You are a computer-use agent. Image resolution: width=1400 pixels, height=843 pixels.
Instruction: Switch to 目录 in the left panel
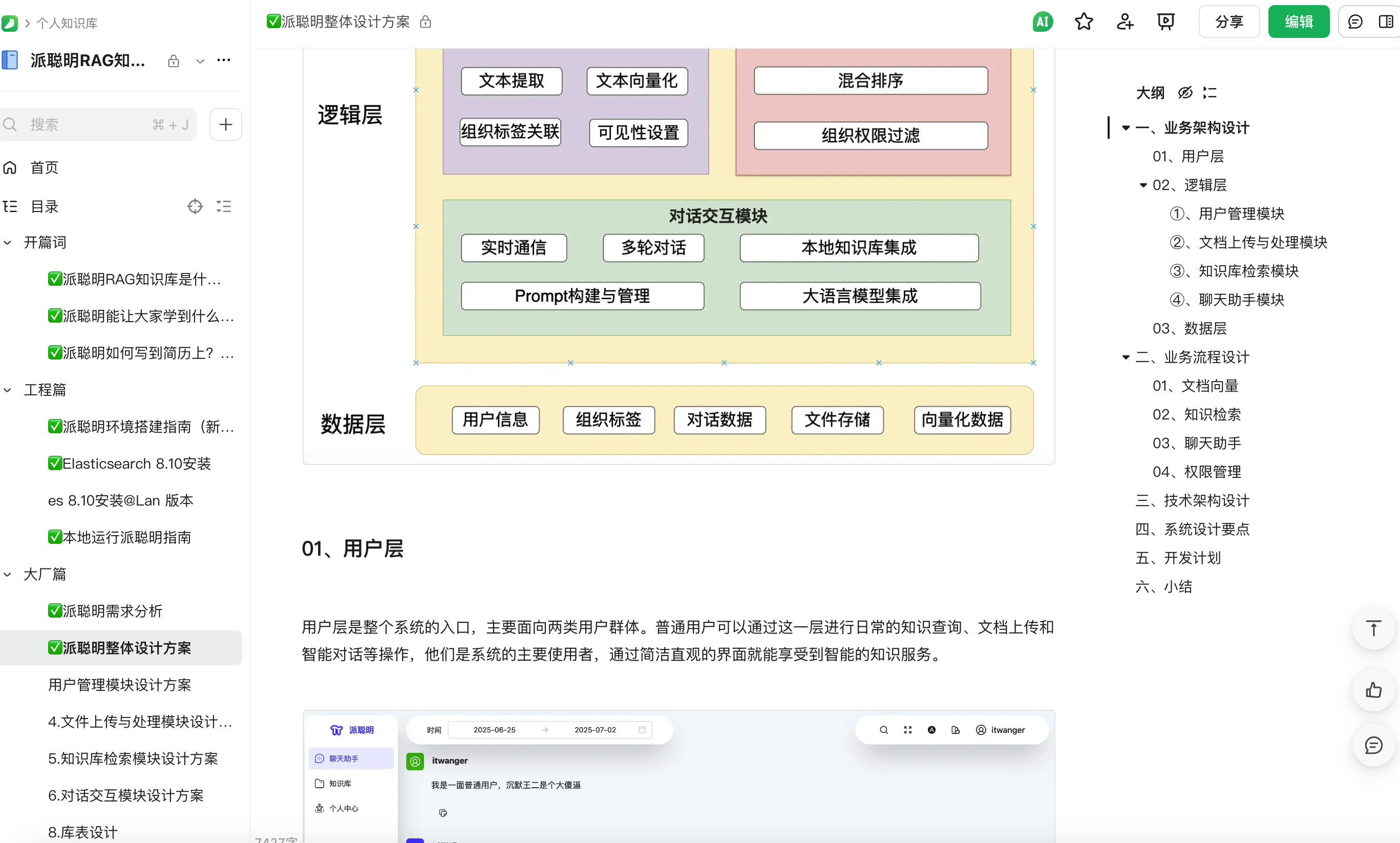45,206
